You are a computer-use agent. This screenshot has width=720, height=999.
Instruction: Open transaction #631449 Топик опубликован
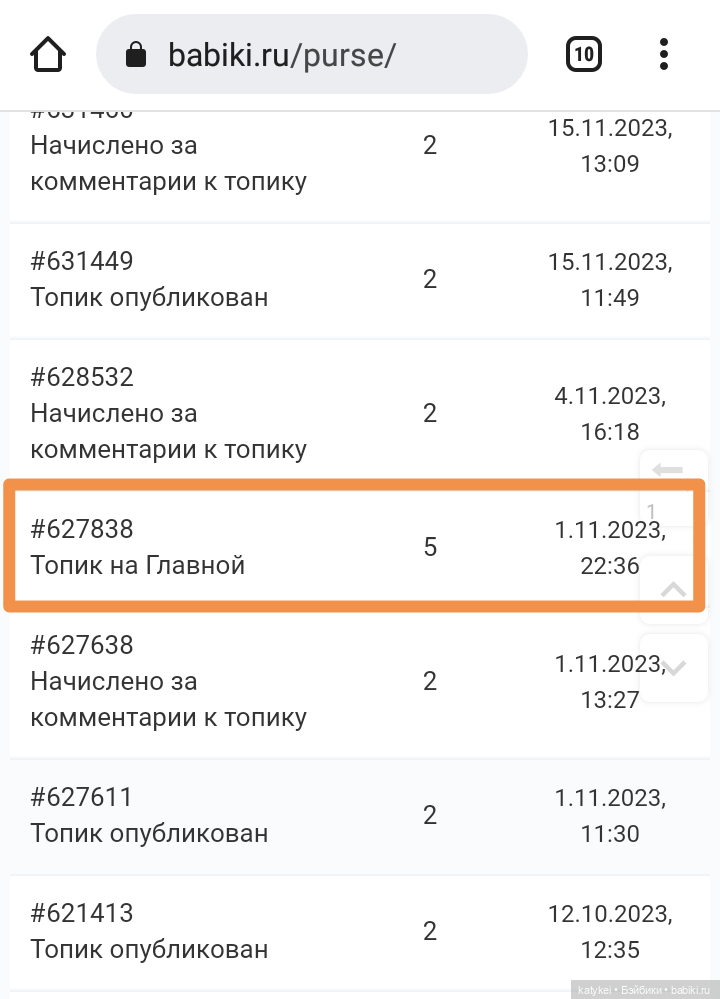(360, 280)
